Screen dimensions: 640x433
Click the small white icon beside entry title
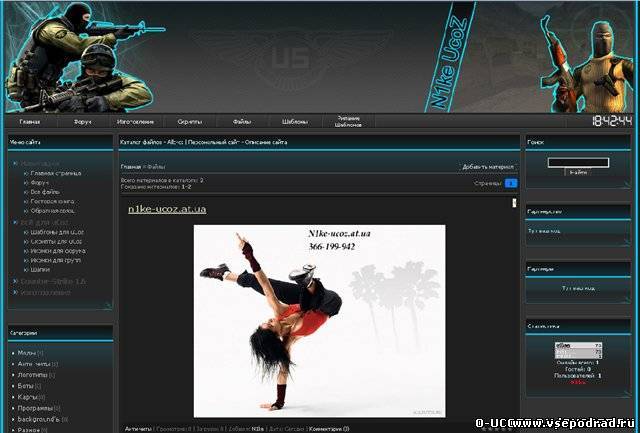pos(514,203)
